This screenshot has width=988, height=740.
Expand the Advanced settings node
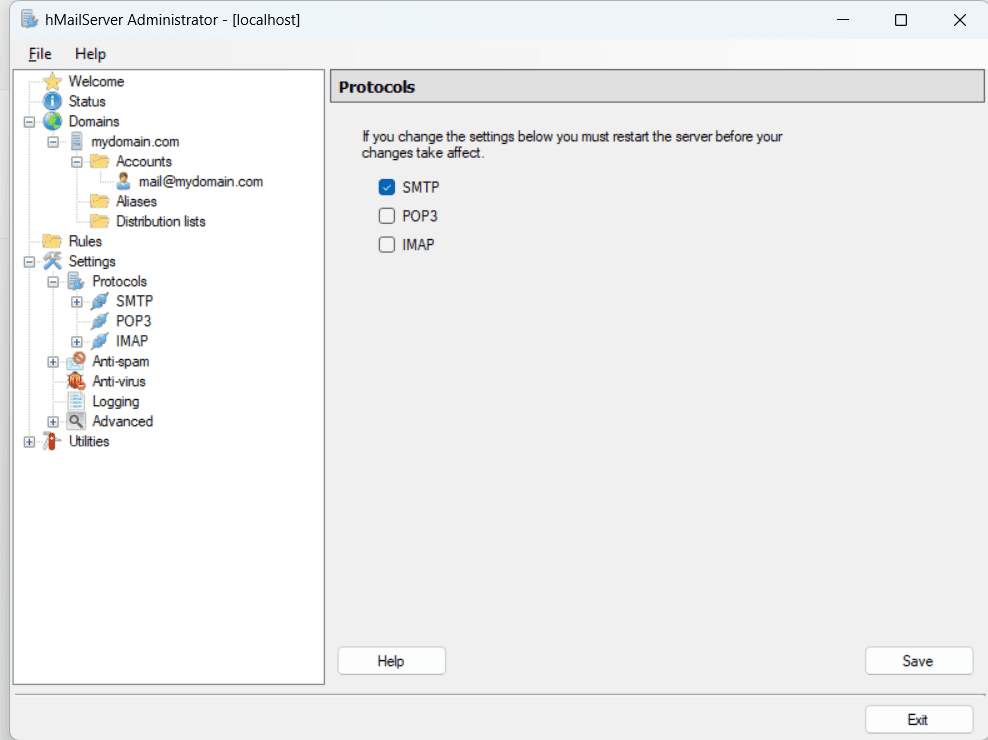(x=53, y=421)
